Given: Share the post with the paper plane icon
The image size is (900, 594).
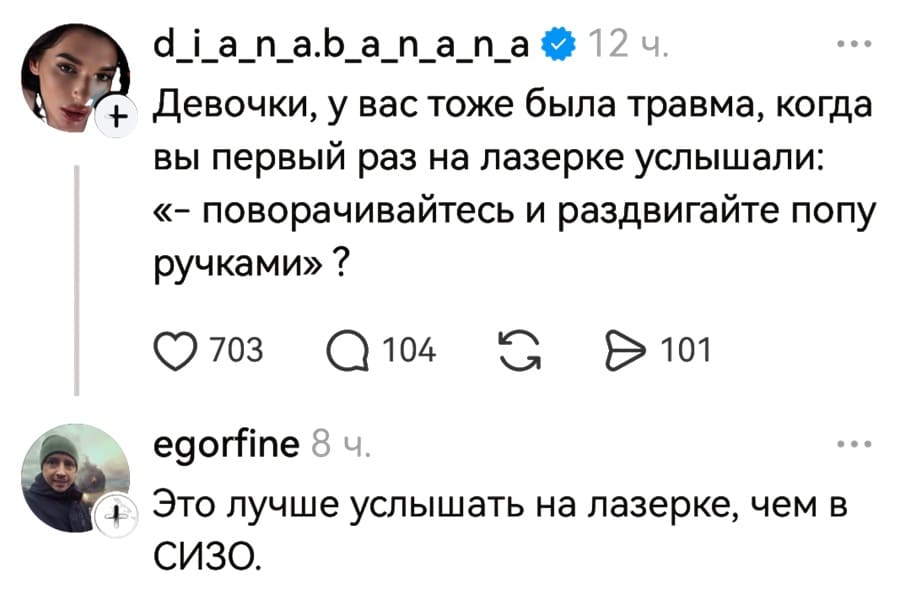Looking at the screenshot, I should pos(628,350).
